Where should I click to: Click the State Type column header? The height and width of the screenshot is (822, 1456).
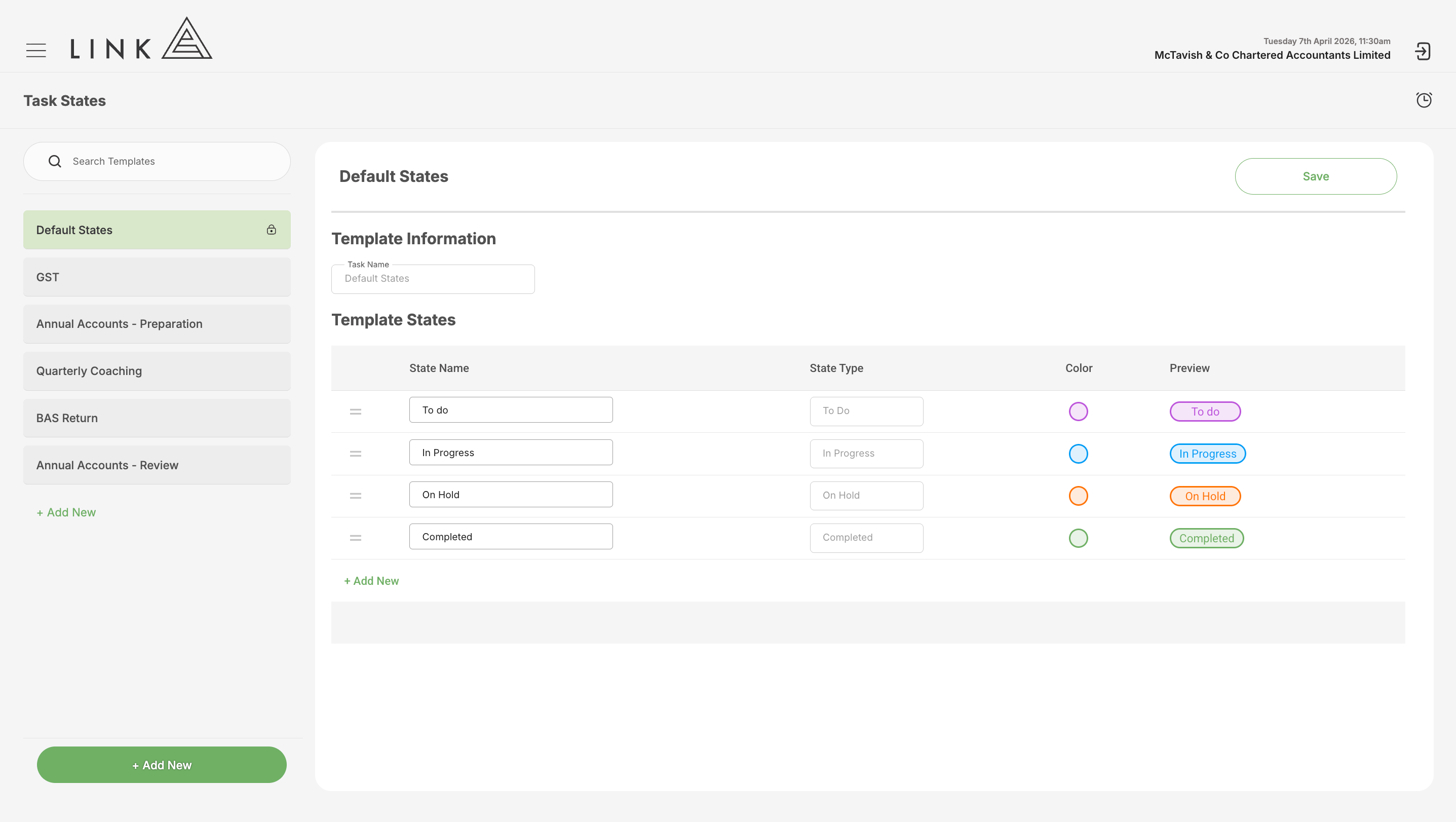point(836,368)
